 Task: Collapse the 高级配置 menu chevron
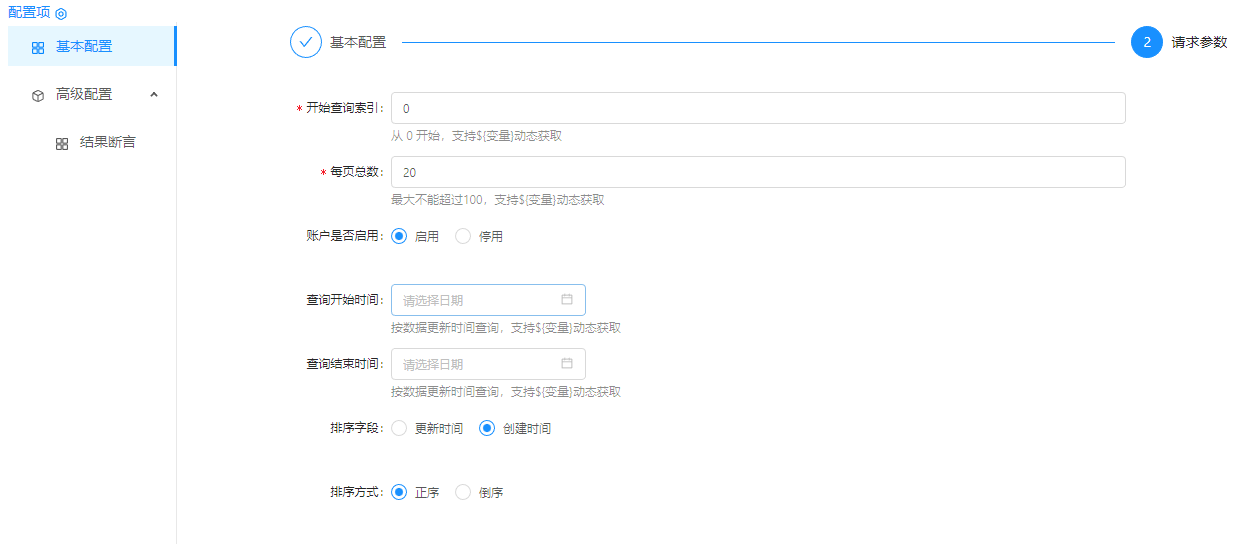(x=154, y=94)
